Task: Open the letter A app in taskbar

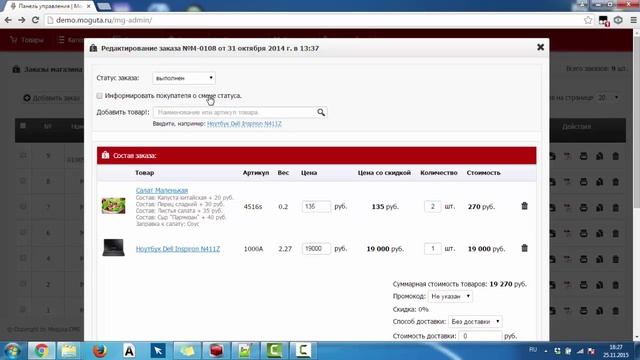Action: [129, 351]
